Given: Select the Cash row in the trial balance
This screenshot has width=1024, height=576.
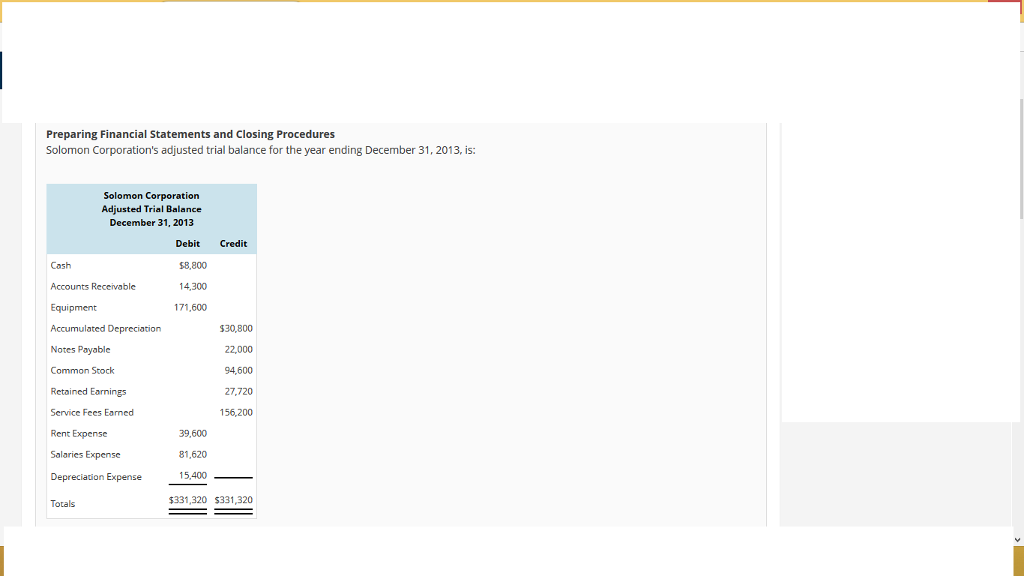Looking at the screenshot, I should pos(120,265).
